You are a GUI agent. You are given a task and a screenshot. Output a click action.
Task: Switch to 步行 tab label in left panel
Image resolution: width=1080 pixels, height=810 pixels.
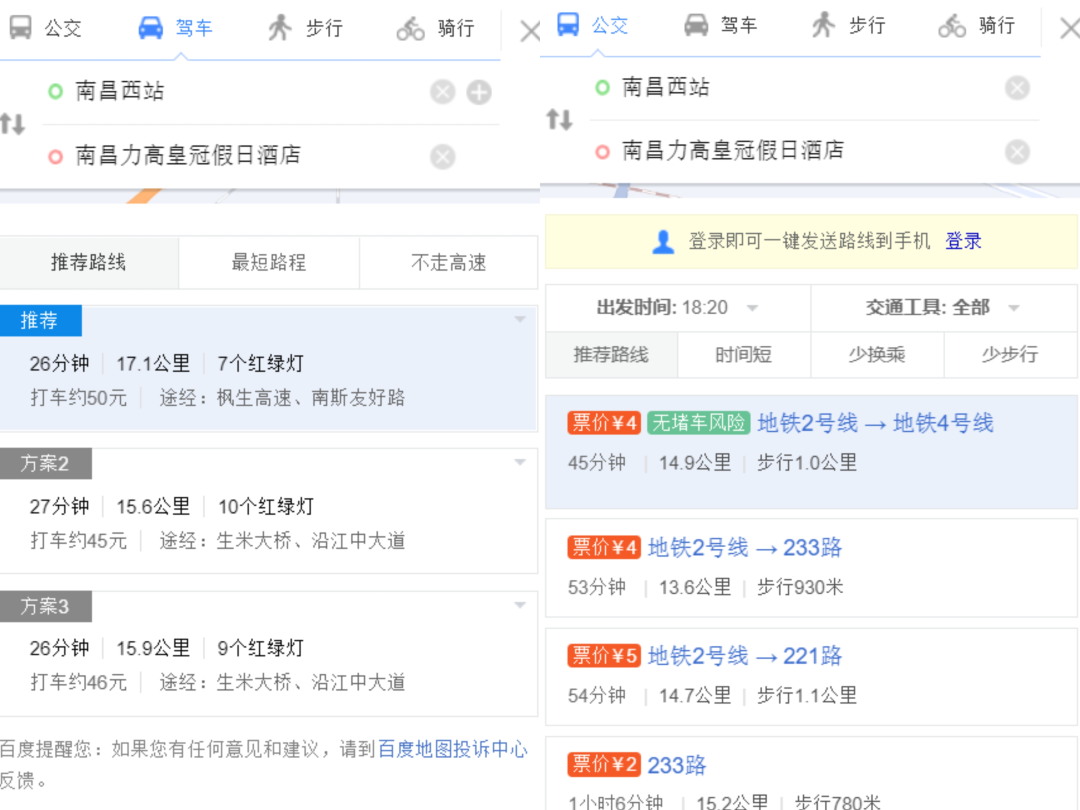324,28
